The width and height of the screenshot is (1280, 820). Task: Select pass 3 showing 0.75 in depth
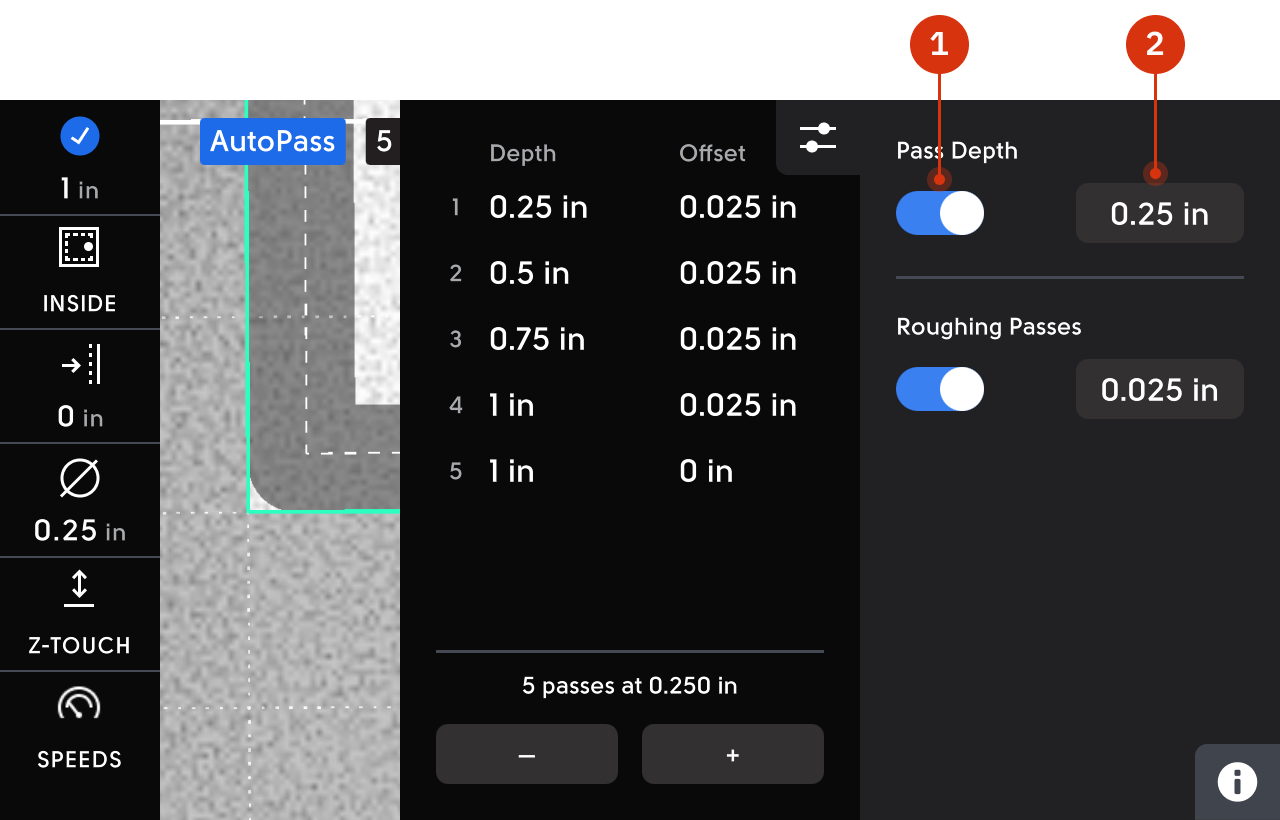pyautogui.click(x=537, y=339)
